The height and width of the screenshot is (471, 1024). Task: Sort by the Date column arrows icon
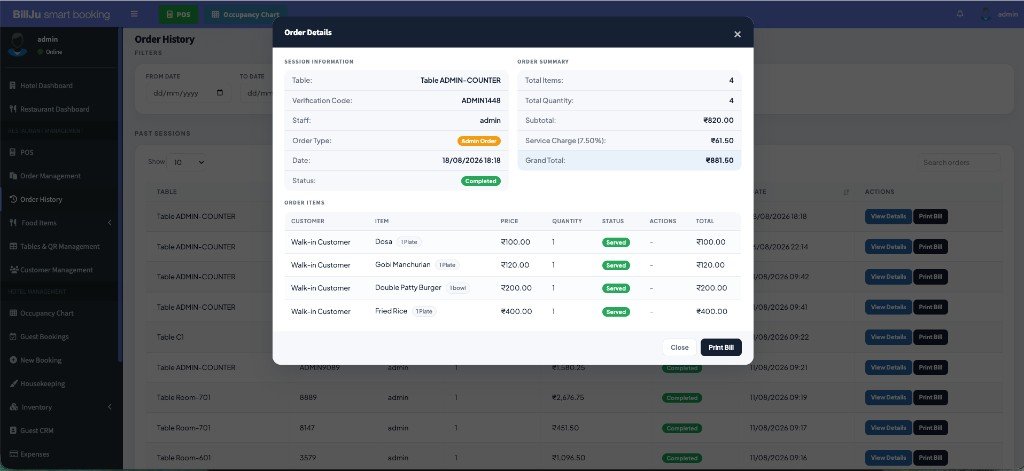click(x=846, y=192)
